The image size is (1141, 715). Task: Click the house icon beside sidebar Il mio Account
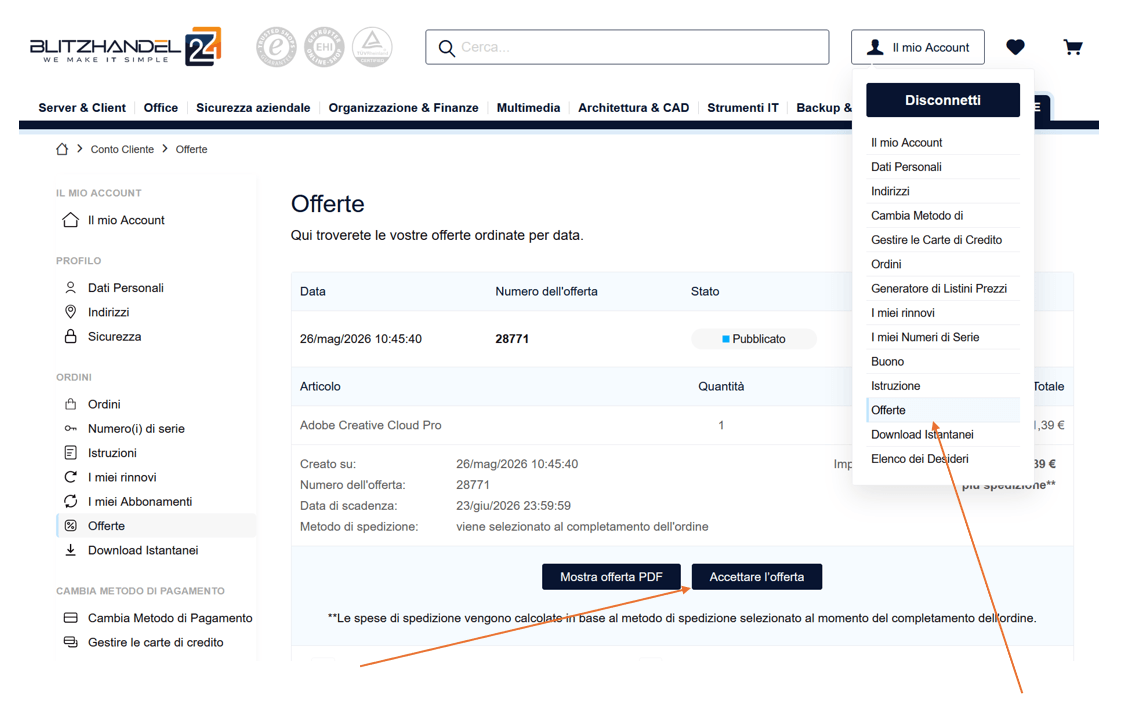coord(71,220)
